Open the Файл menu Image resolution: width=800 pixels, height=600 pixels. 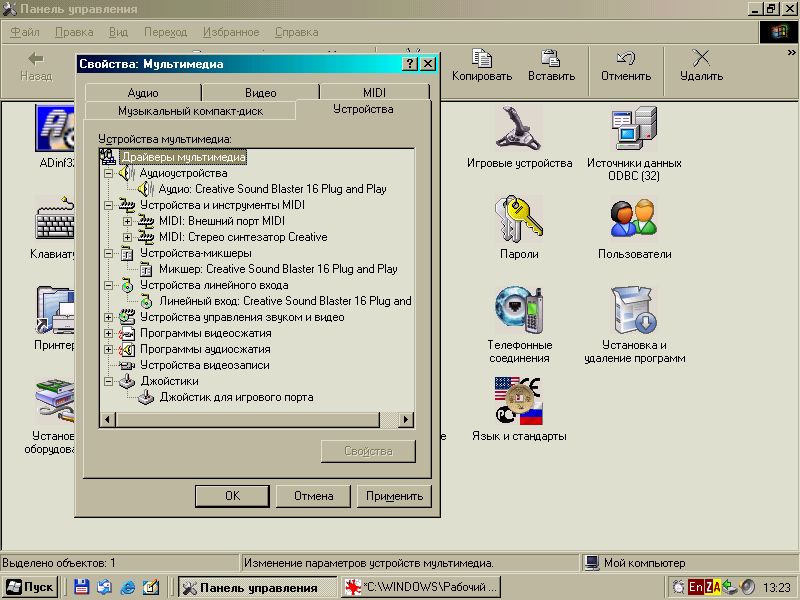(24, 32)
